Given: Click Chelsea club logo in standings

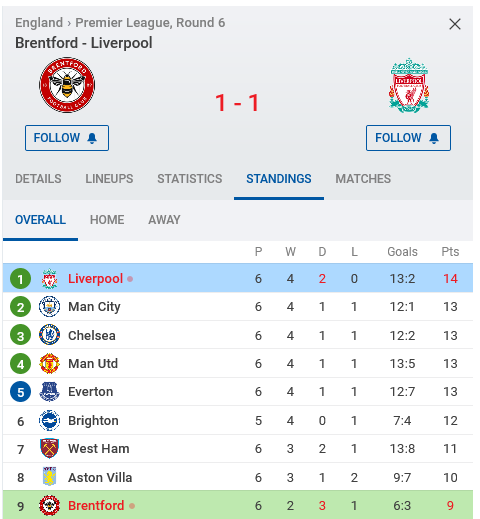Looking at the screenshot, I should tap(49, 335).
